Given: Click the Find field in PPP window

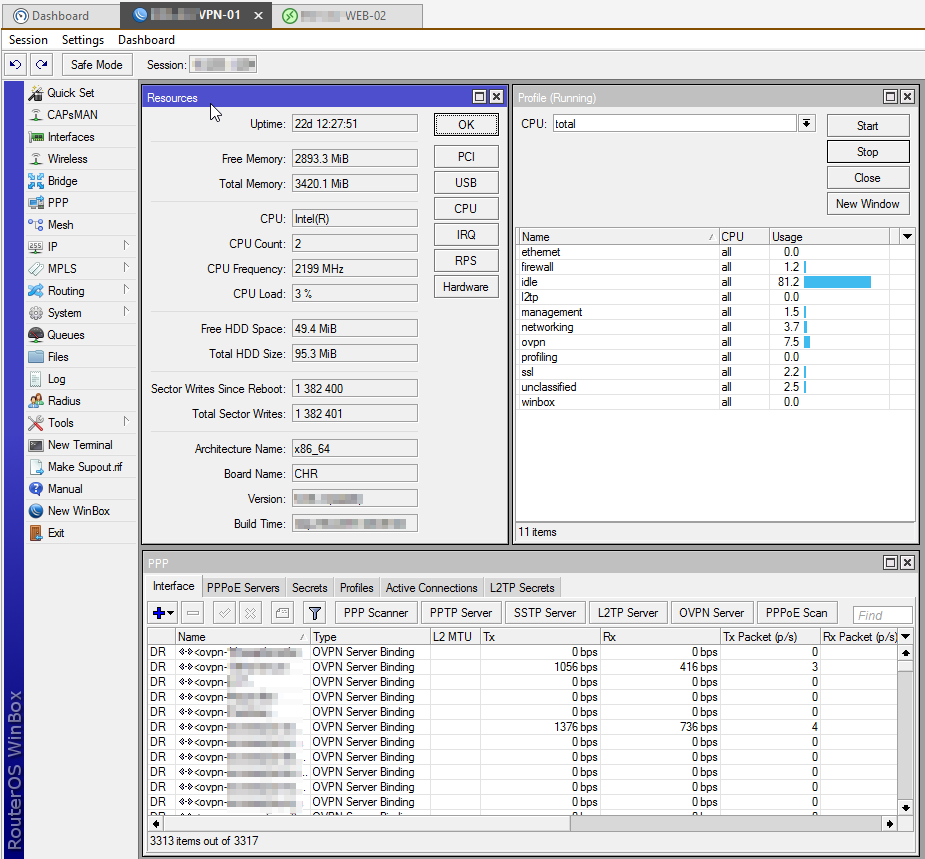Looking at the screenshot, I should click(883, 615).
